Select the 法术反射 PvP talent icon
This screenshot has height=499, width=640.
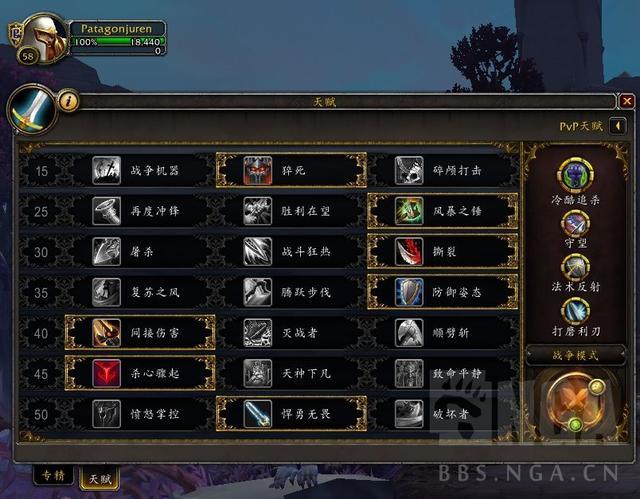tap(576, 268)
